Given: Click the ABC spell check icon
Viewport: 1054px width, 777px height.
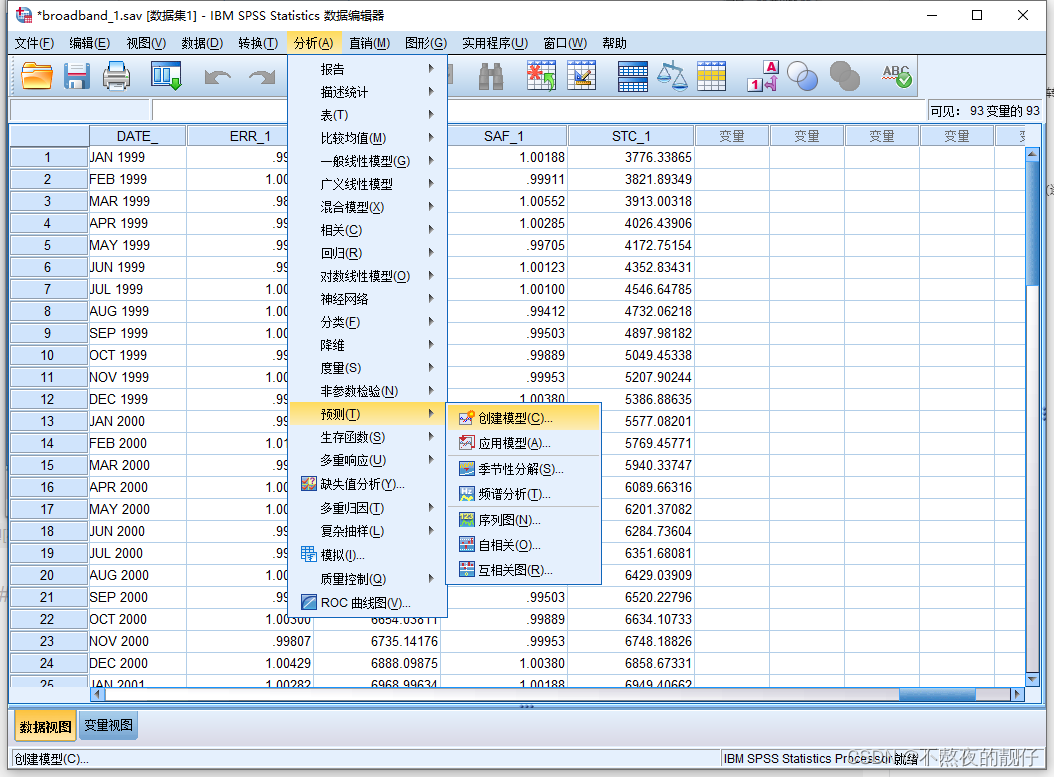Looking at the screenshot, I should point(897,76).
